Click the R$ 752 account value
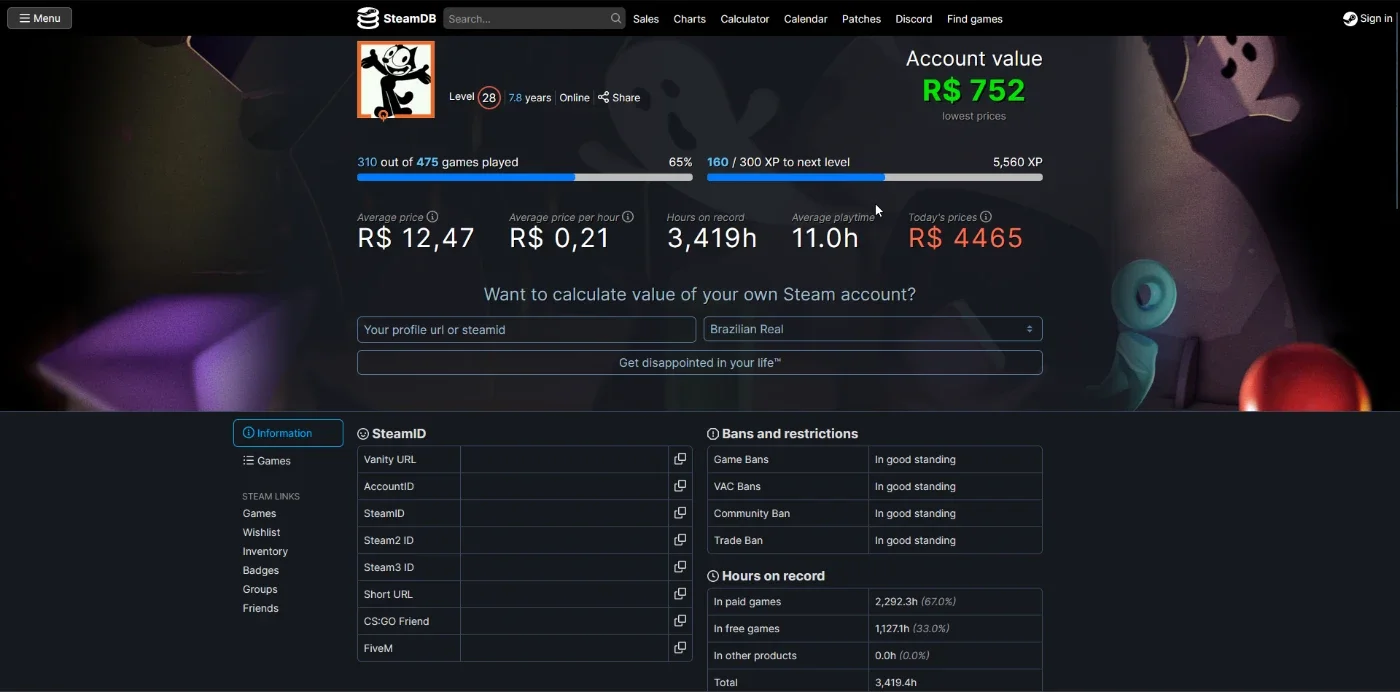The image size is (1400, 692). click(x=974, y=90)
